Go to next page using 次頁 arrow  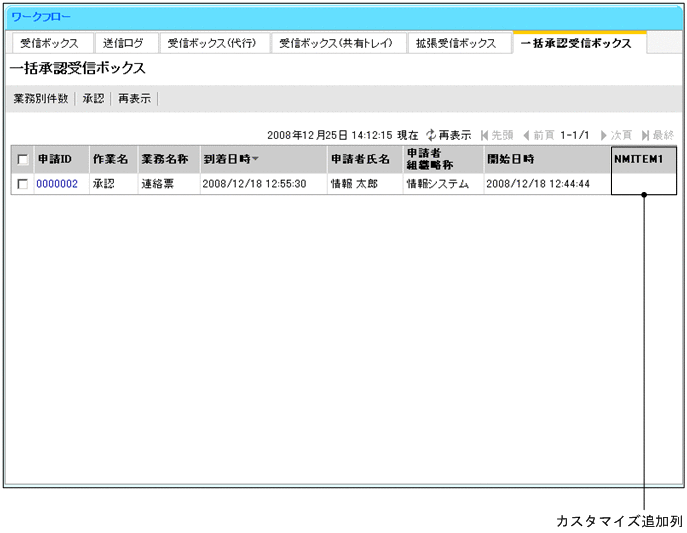(x=604, y=134)
